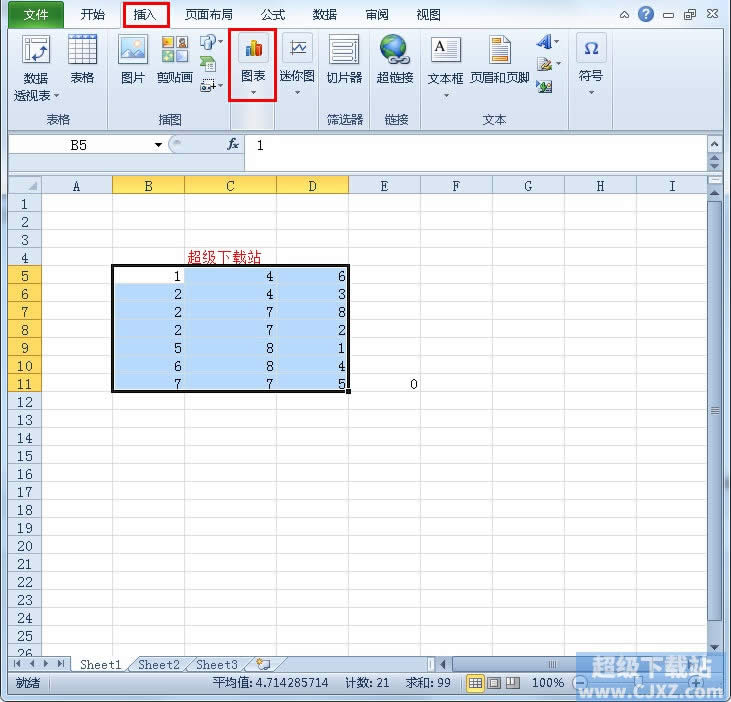Zoom out with the minus button
Viewport: 731px width, 702px height.
[581, 683]
